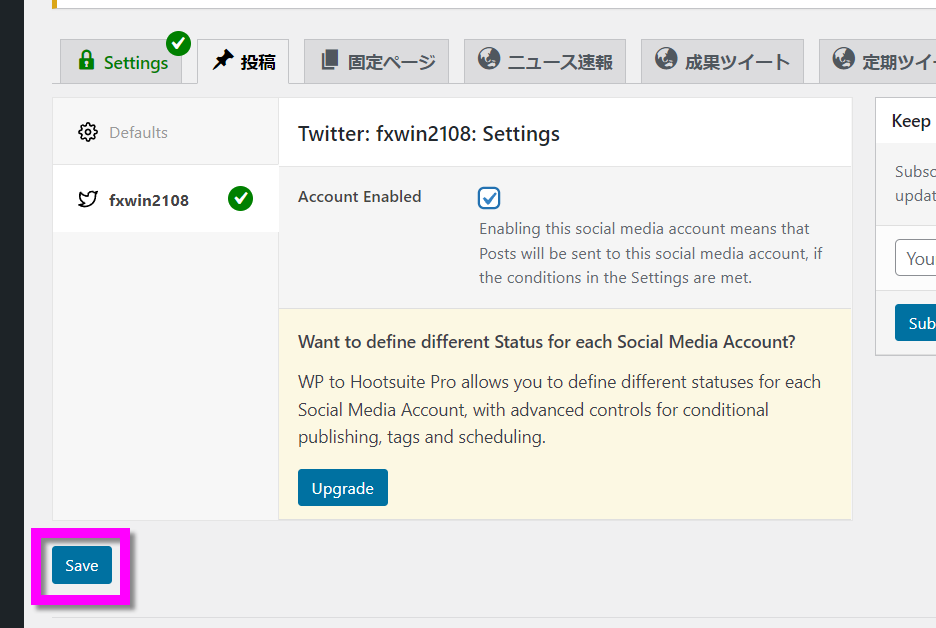Open the 固定ページ tab
Image resolution: width=936 pixels, height=628 pixels.
click(376, 61)
